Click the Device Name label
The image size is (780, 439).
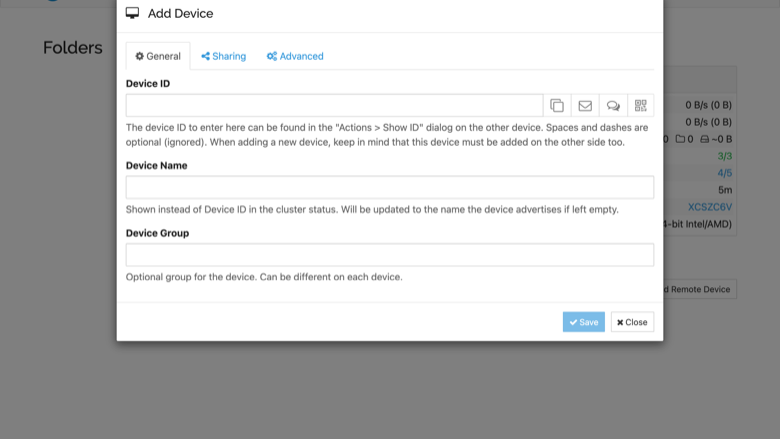pos(157,166)
